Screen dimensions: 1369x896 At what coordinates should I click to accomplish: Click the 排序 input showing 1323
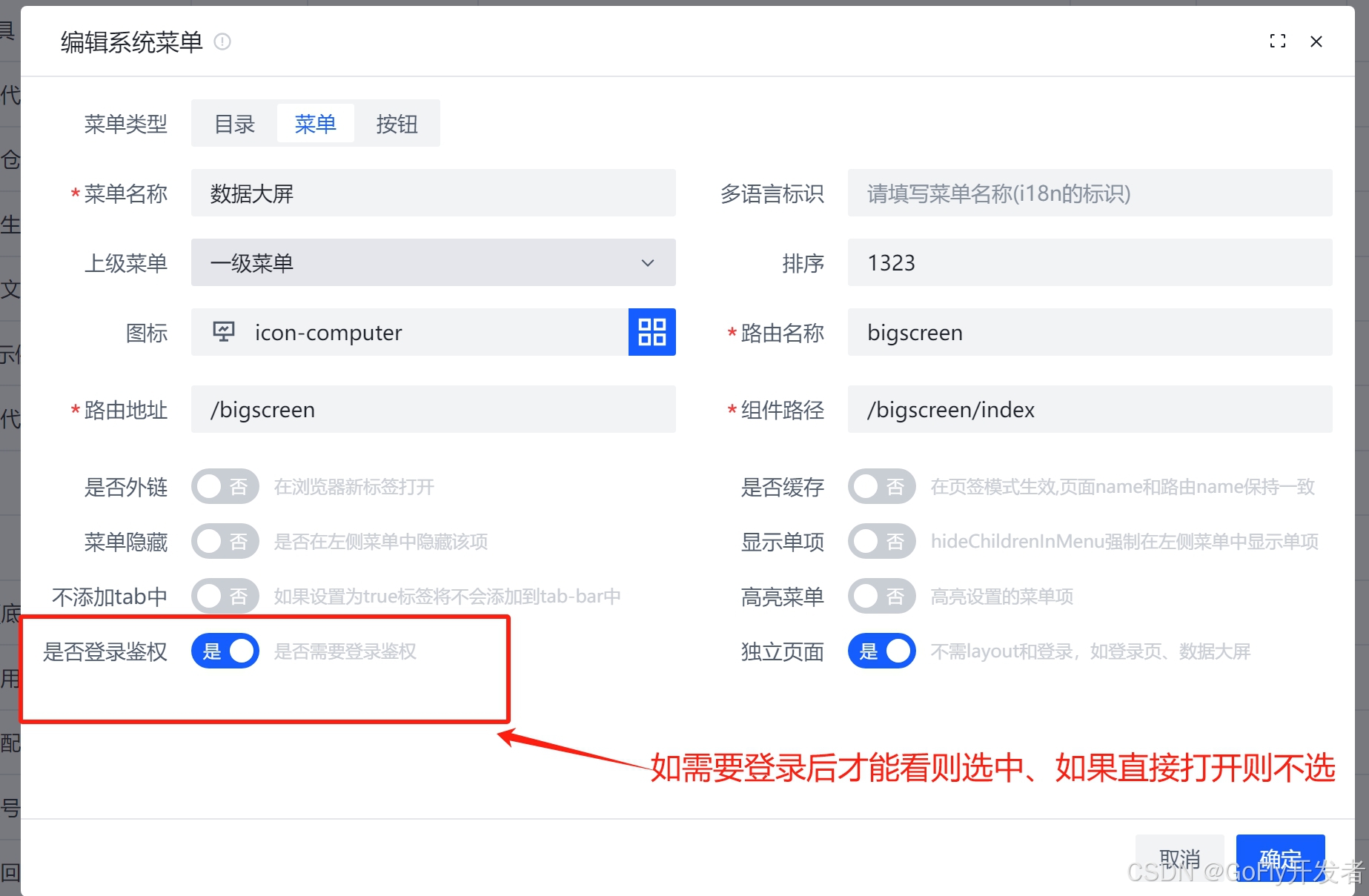[1089, 262]
